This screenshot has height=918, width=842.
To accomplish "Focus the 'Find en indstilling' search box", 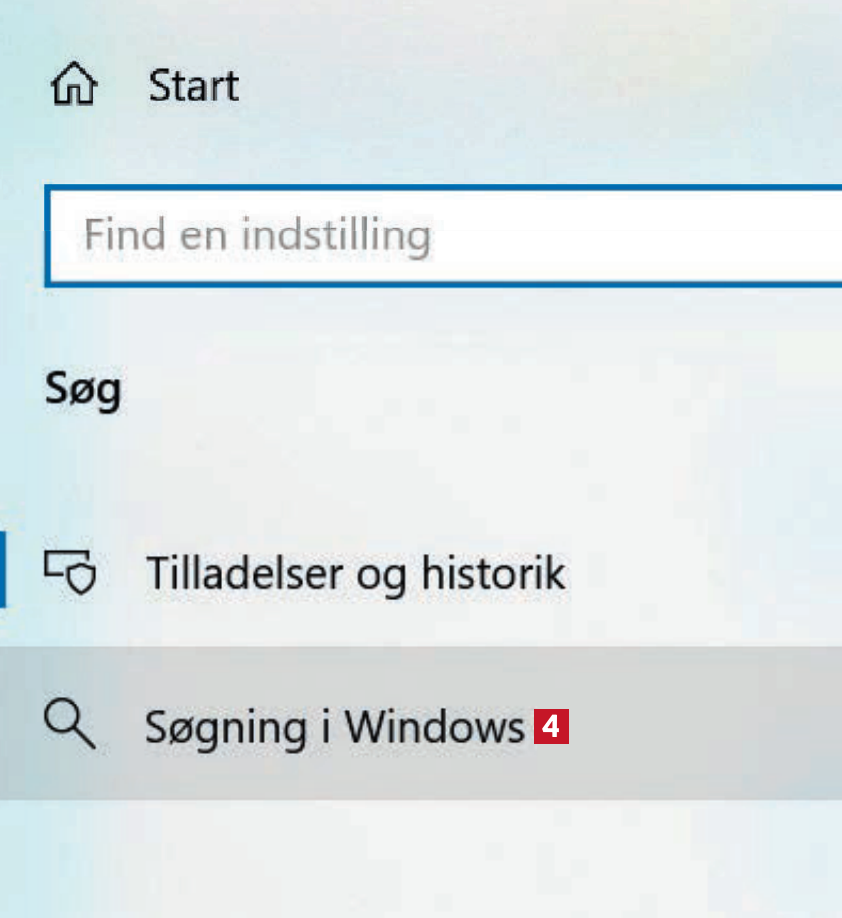I will 440,236.
